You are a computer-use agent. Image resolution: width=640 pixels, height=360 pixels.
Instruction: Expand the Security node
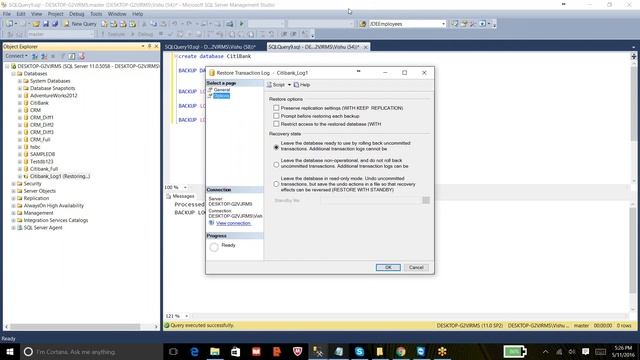click(13, 184)
